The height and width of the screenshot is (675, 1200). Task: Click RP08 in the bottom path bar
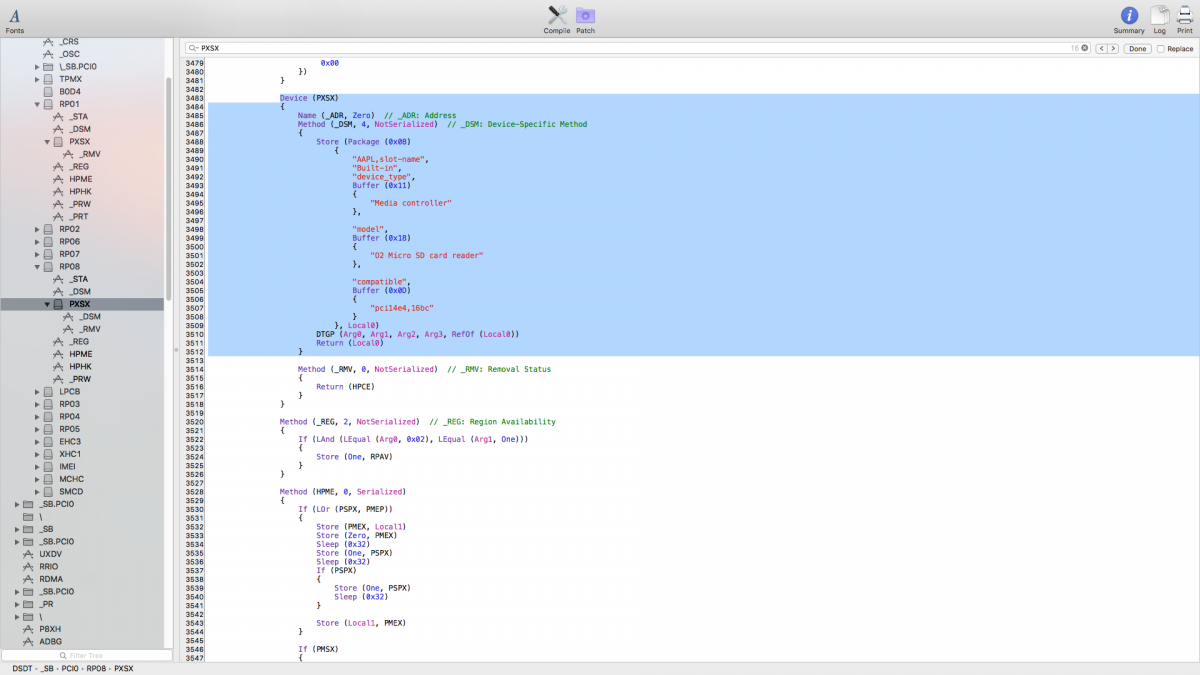[96, 668]
